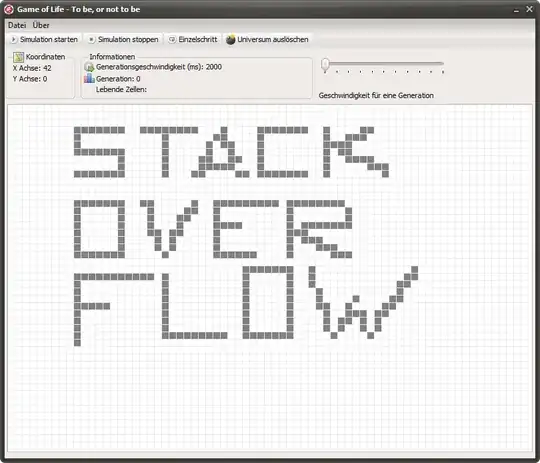540x463 pixels.
Task: Click the generation speed slider thumb
Action: (x=325, y=65)
